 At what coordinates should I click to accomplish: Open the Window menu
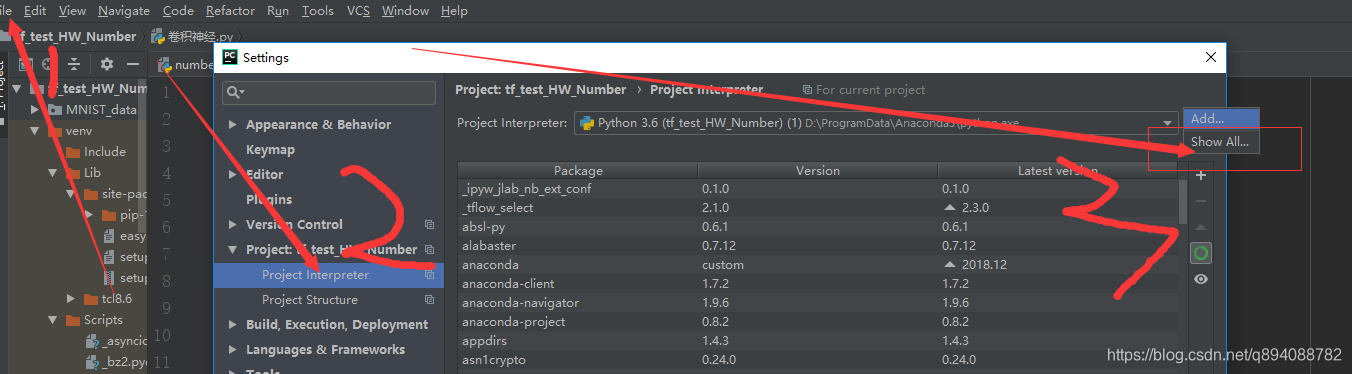[405, 11]
